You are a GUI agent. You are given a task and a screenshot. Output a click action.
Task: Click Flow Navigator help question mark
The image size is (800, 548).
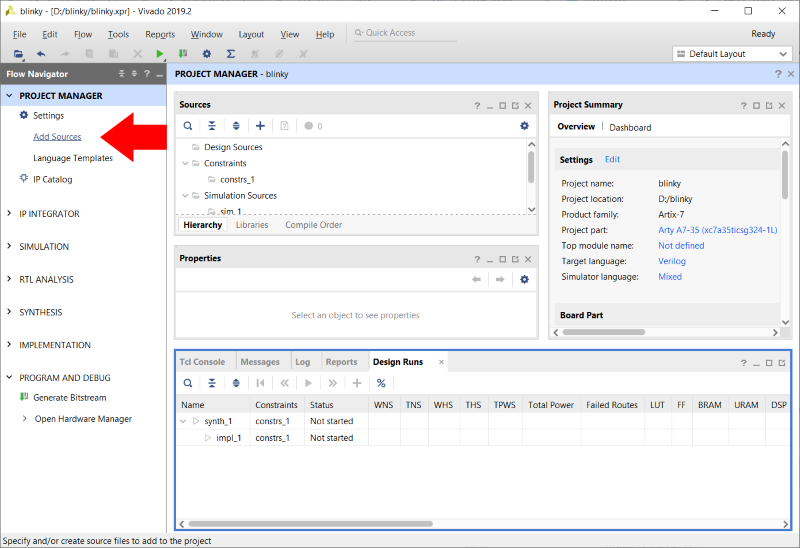147,74
